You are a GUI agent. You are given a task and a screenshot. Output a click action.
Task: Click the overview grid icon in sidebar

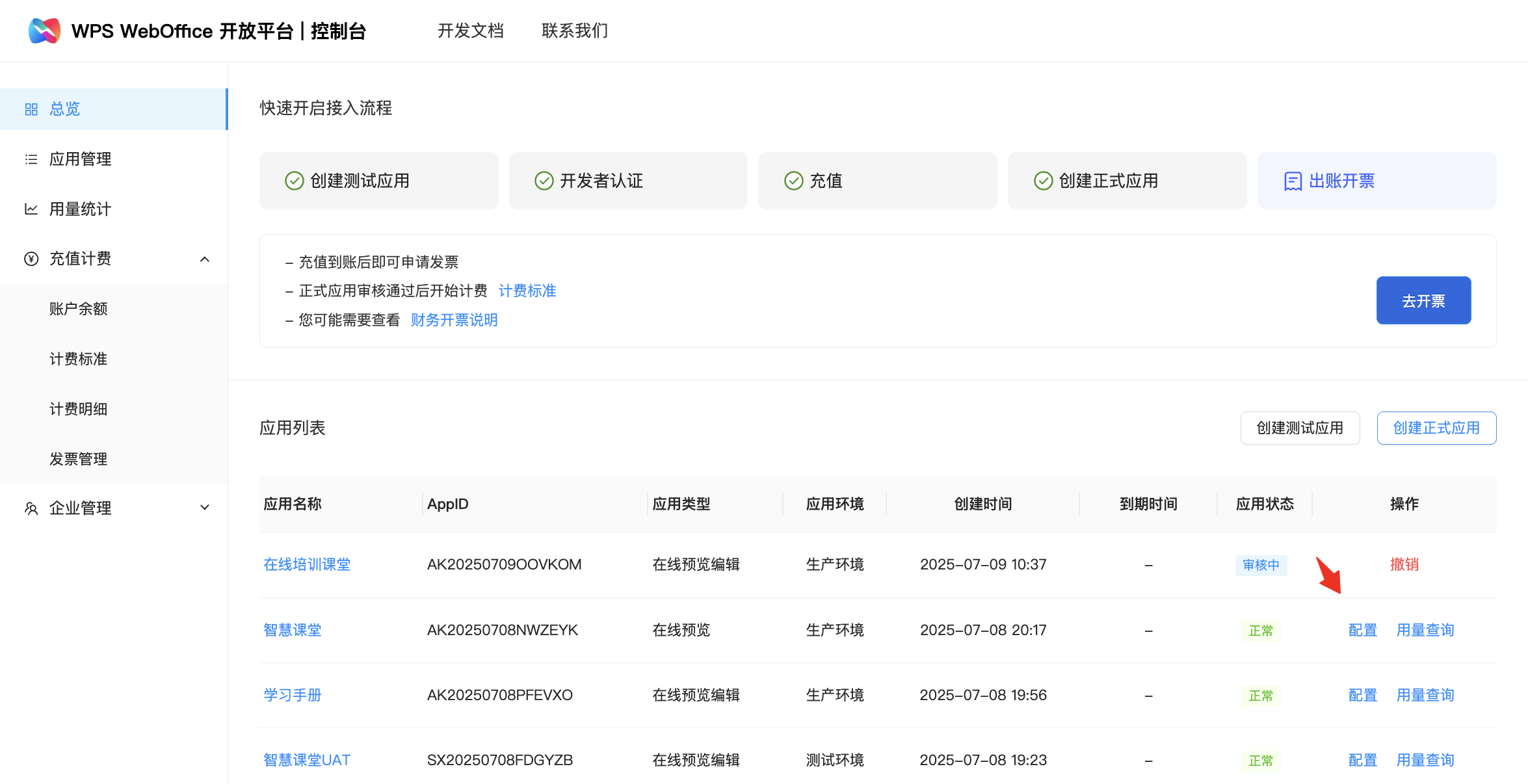31,109
